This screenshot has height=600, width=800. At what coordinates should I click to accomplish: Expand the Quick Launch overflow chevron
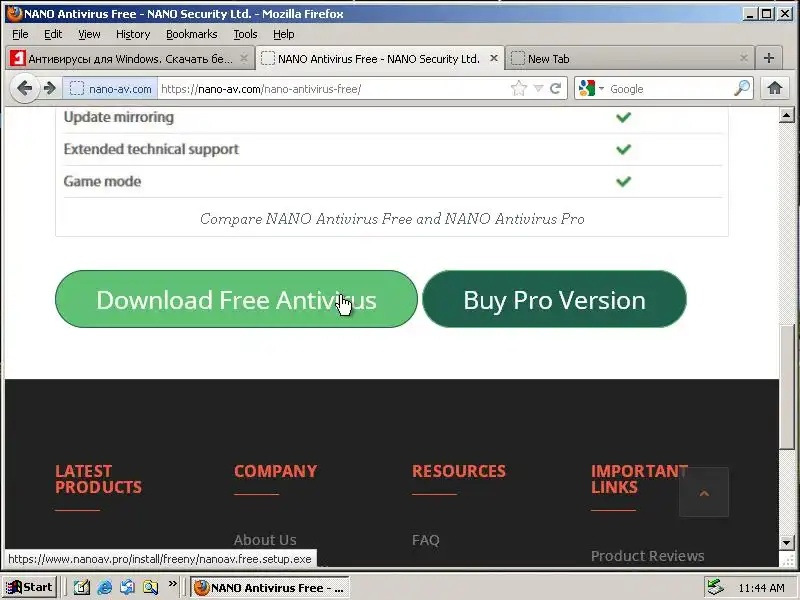[172, 584]
